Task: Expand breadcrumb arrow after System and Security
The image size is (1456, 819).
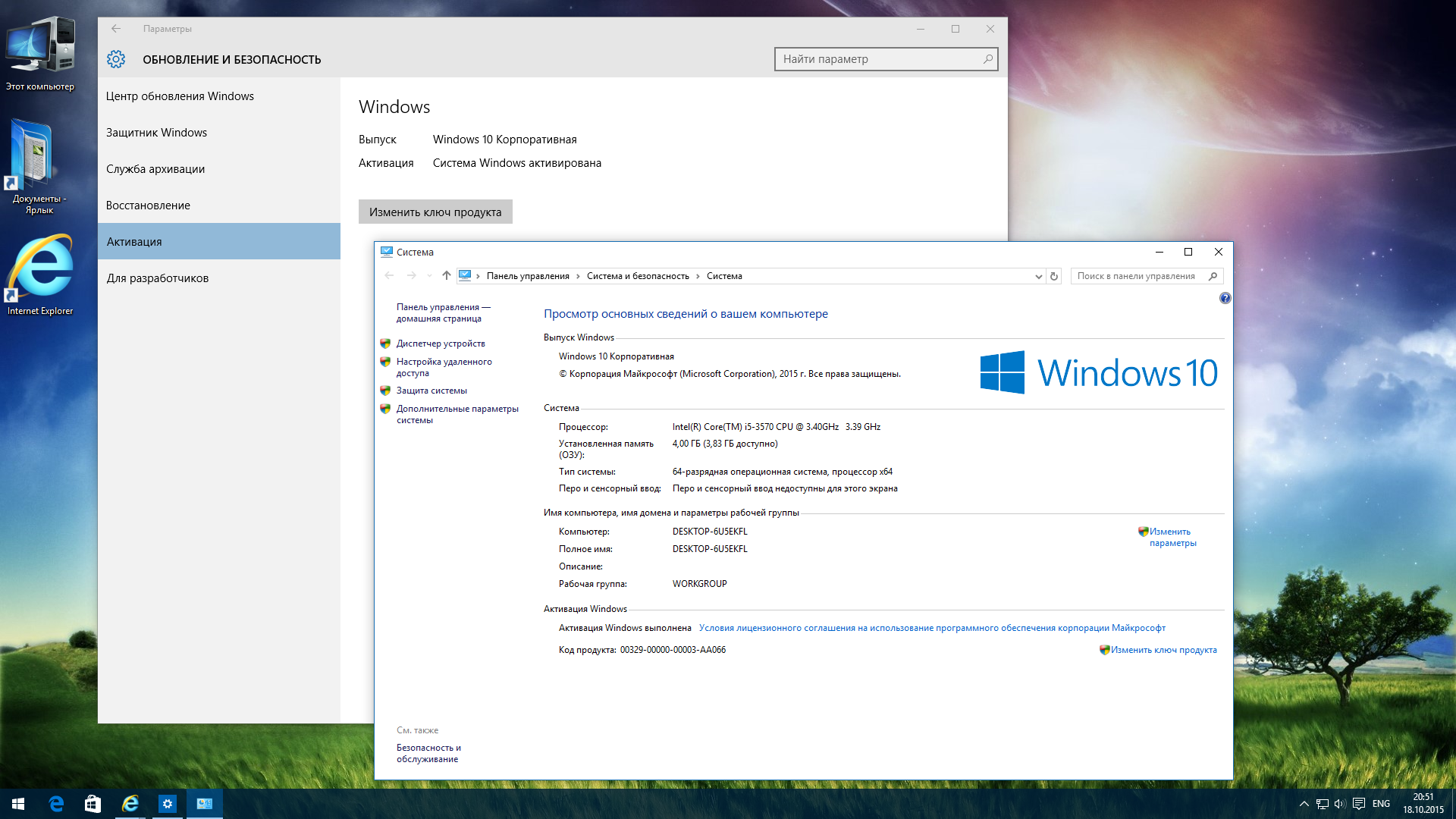Action: (698, 276)
